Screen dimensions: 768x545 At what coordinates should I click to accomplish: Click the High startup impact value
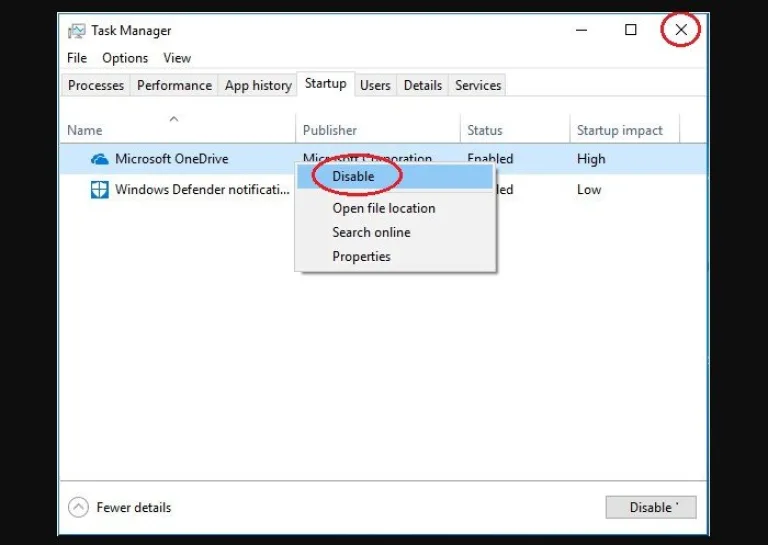coord(591,159)
